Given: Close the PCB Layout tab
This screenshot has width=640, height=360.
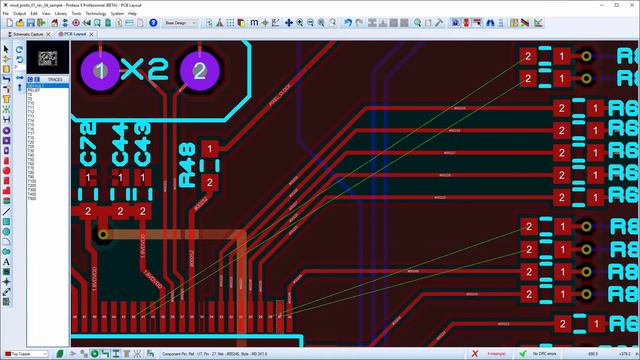Looking at the screenshot, I should click(x=91, y=34).
